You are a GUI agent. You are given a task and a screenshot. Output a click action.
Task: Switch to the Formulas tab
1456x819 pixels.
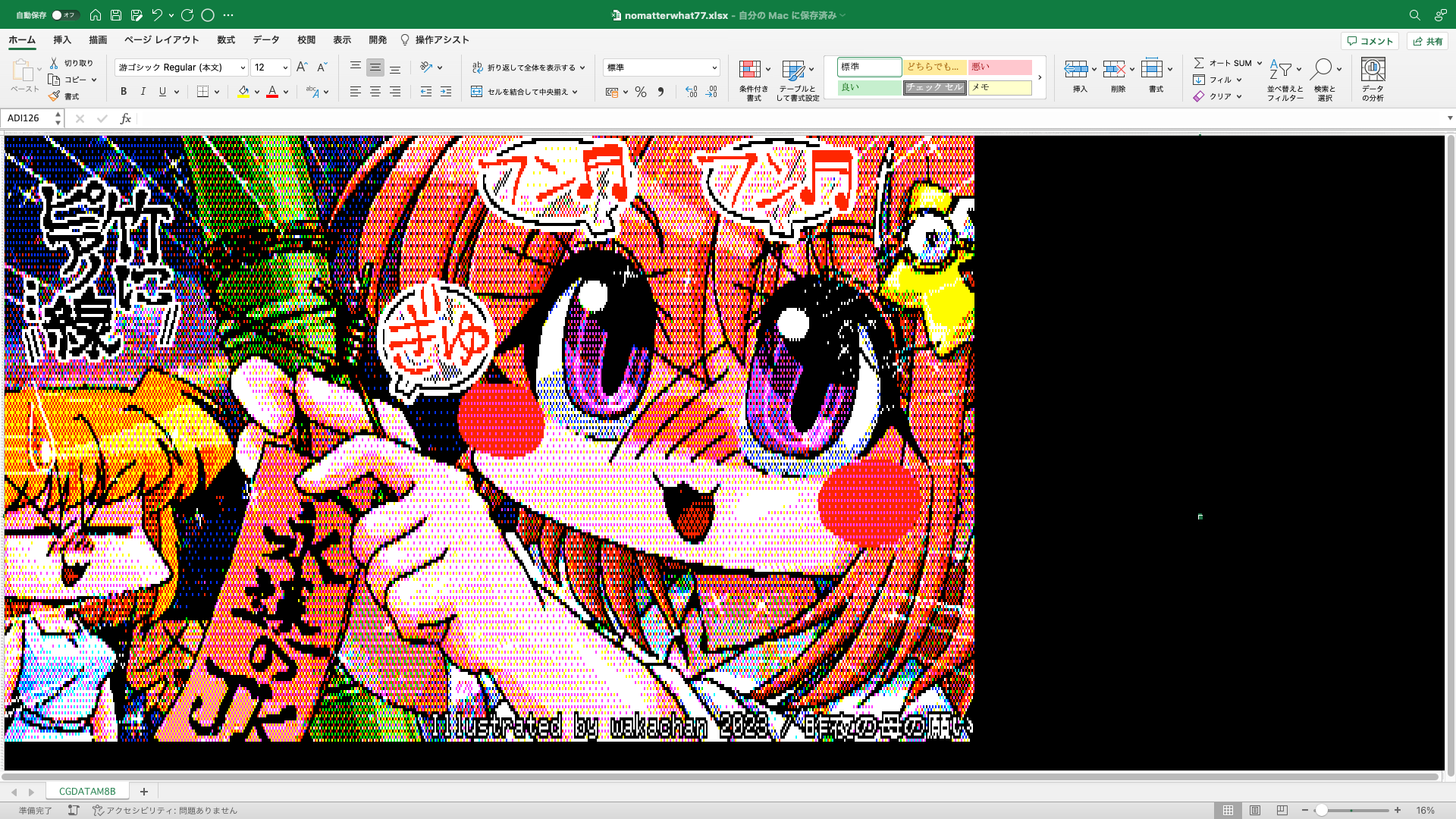(x=226, y=39)
